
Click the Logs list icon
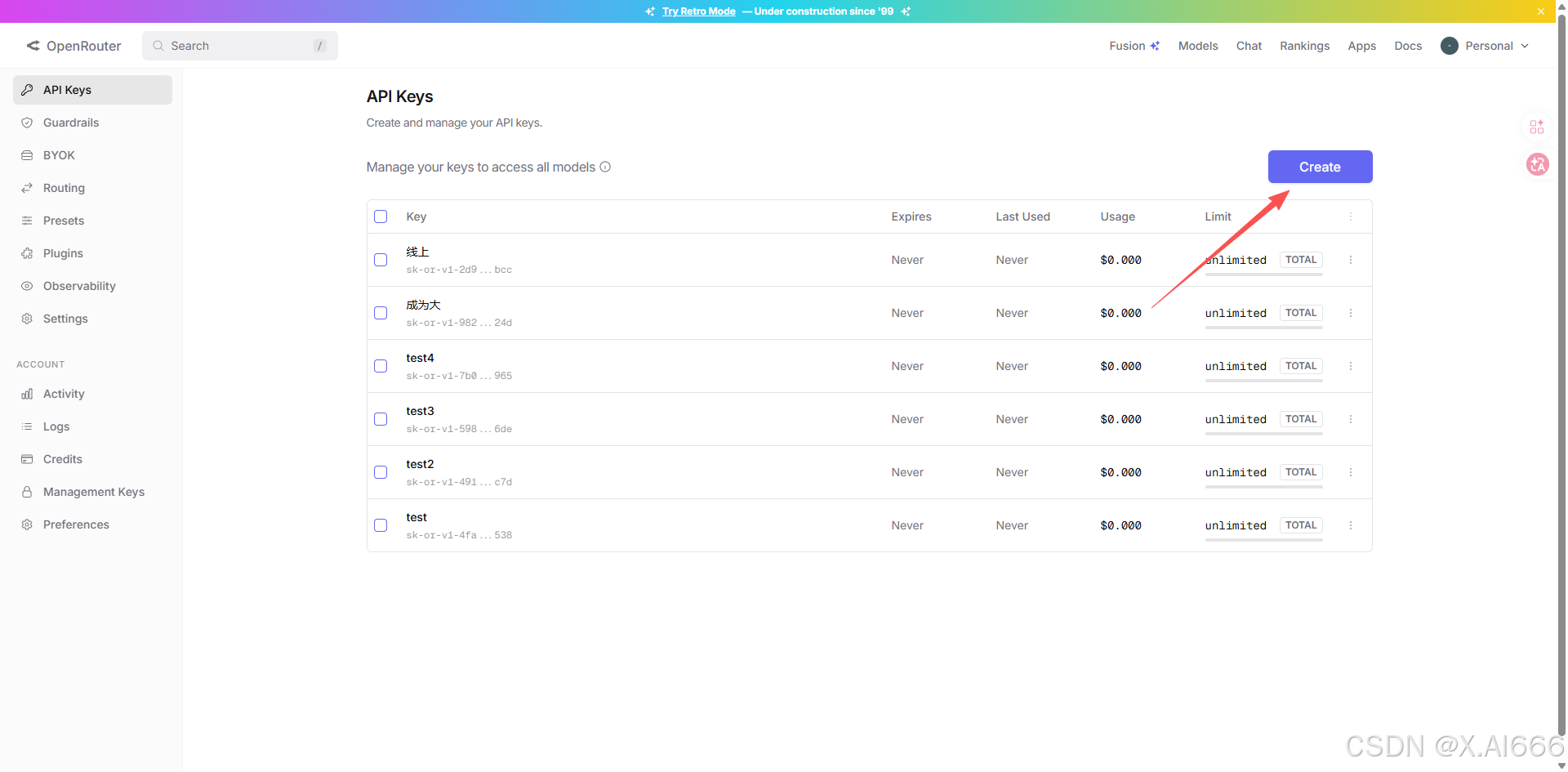pyautogui.click(x=27, y=426)
